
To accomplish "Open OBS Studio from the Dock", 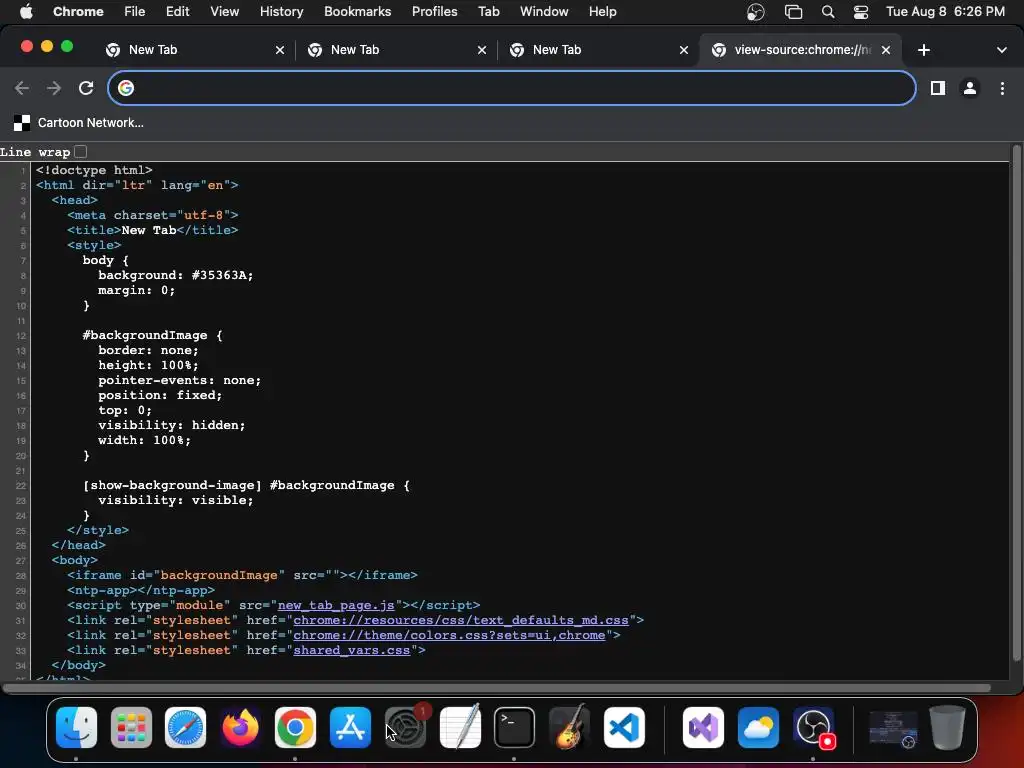I will [x=813, y=728].
